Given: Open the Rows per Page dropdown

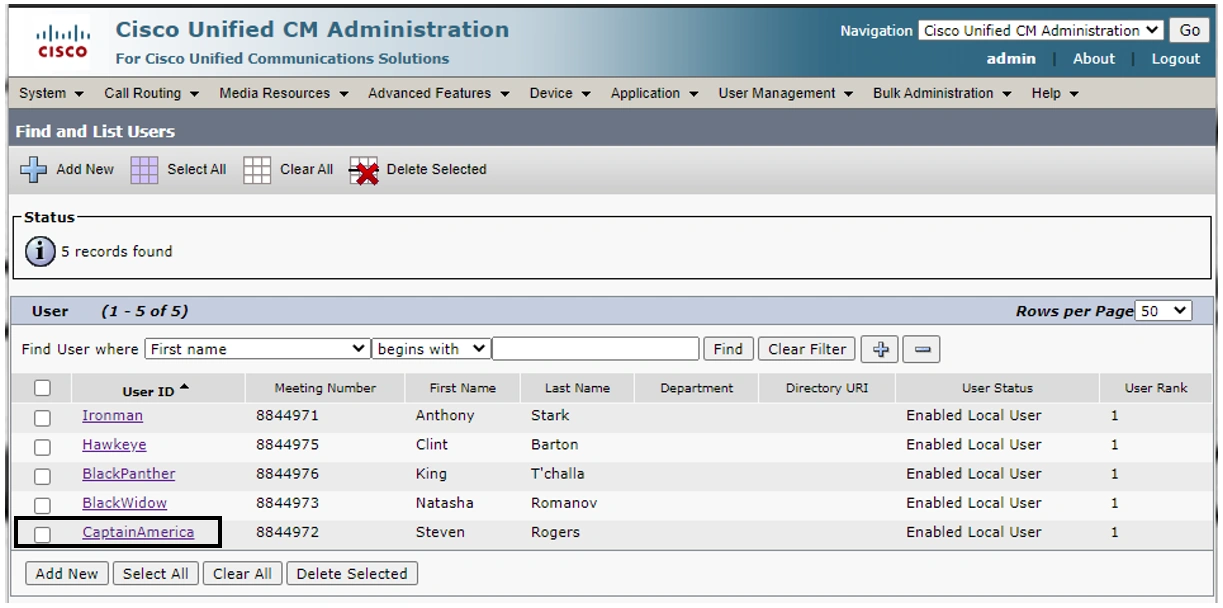Looking at the screenshot, I should coord(1164,311).
